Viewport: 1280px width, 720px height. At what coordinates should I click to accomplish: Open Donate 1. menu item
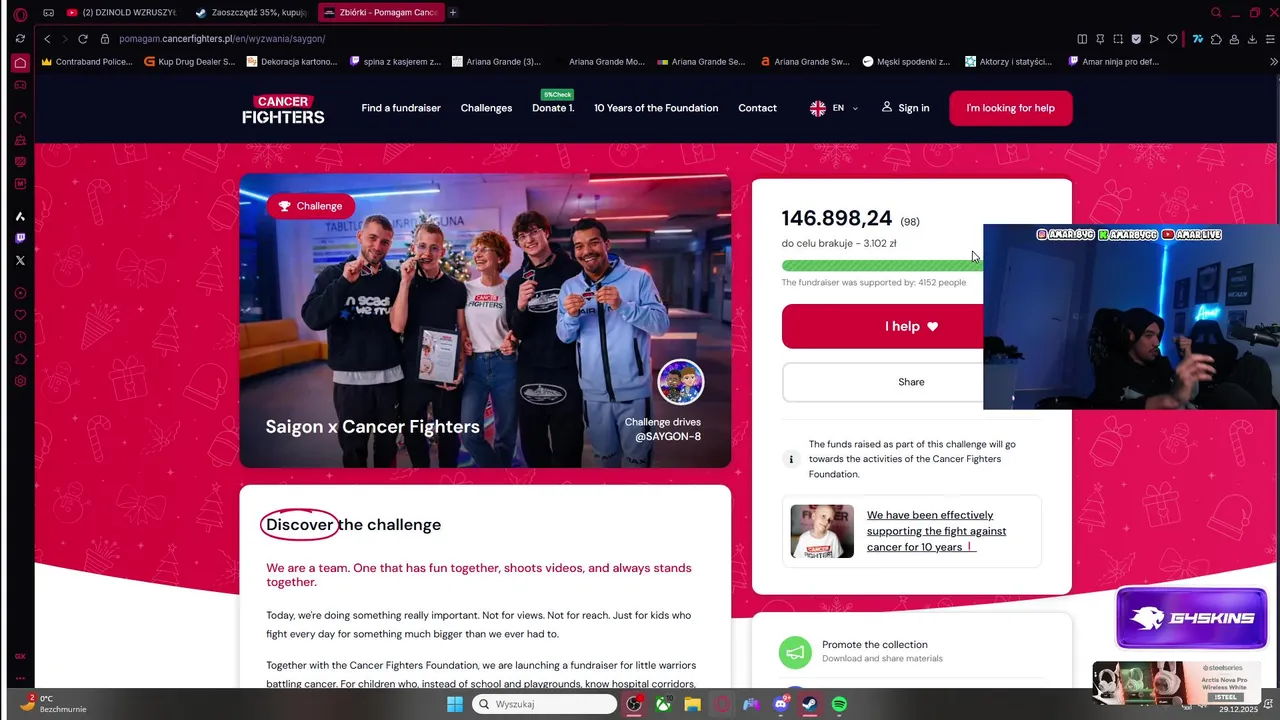click(x=553, y=108)
